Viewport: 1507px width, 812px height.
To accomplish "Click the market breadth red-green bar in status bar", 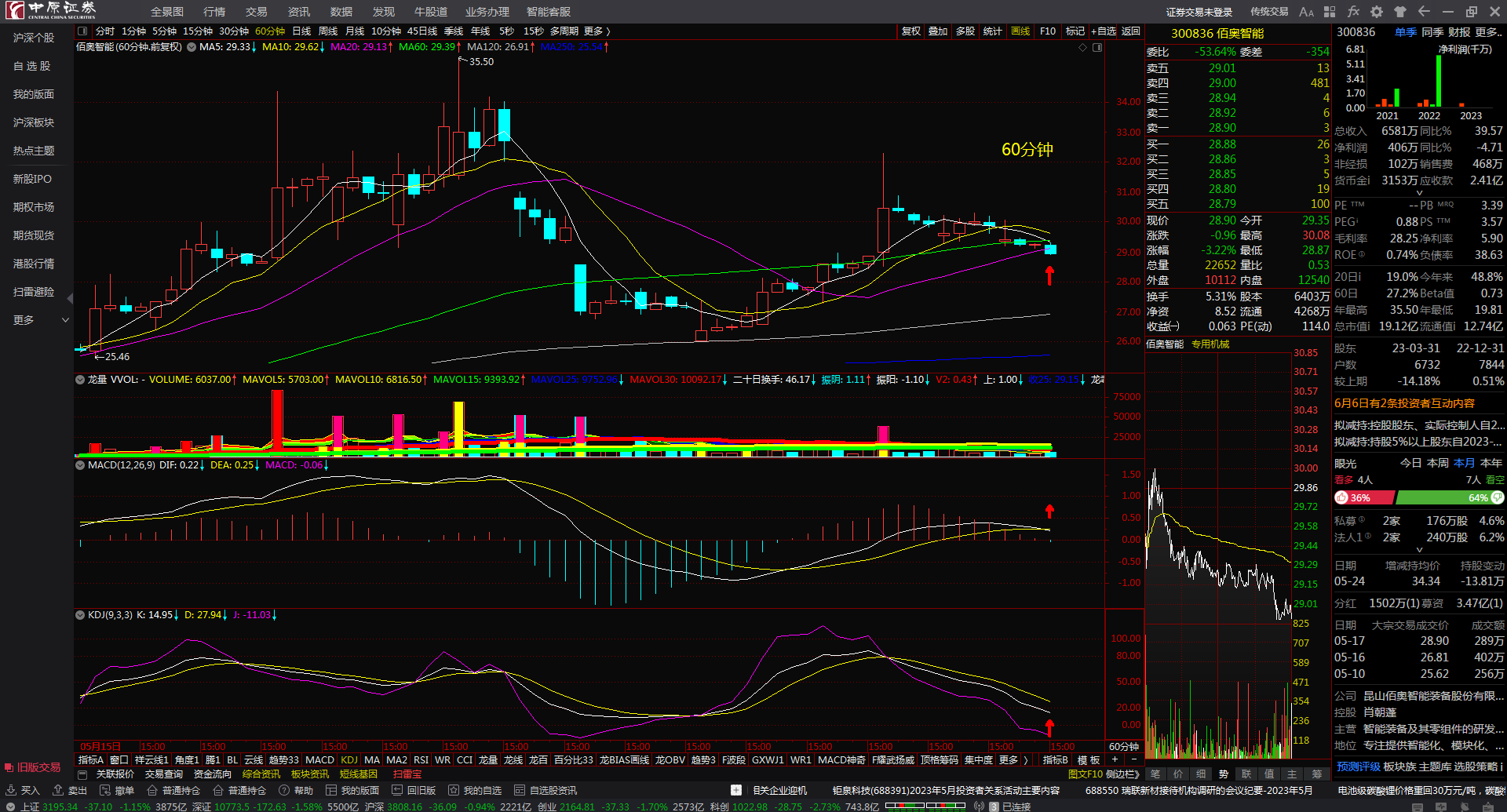I will pos(926,806).
